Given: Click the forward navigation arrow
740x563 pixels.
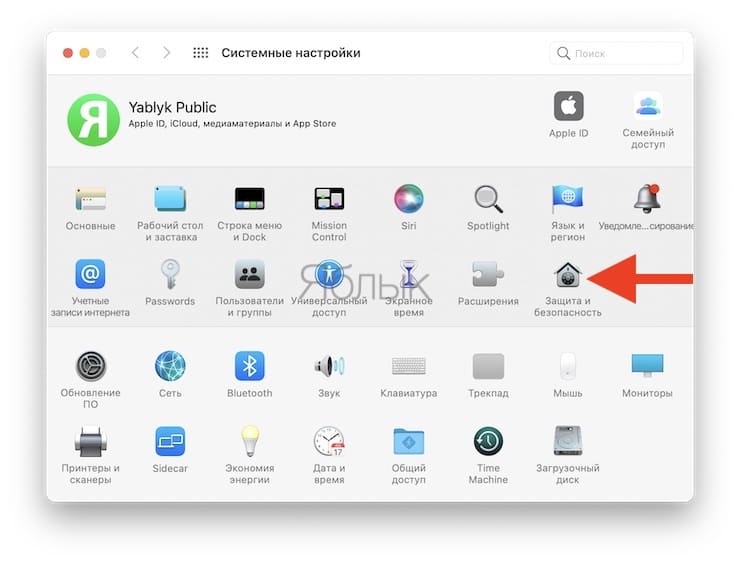Looking at the screenshot, I should click(166, 52).
